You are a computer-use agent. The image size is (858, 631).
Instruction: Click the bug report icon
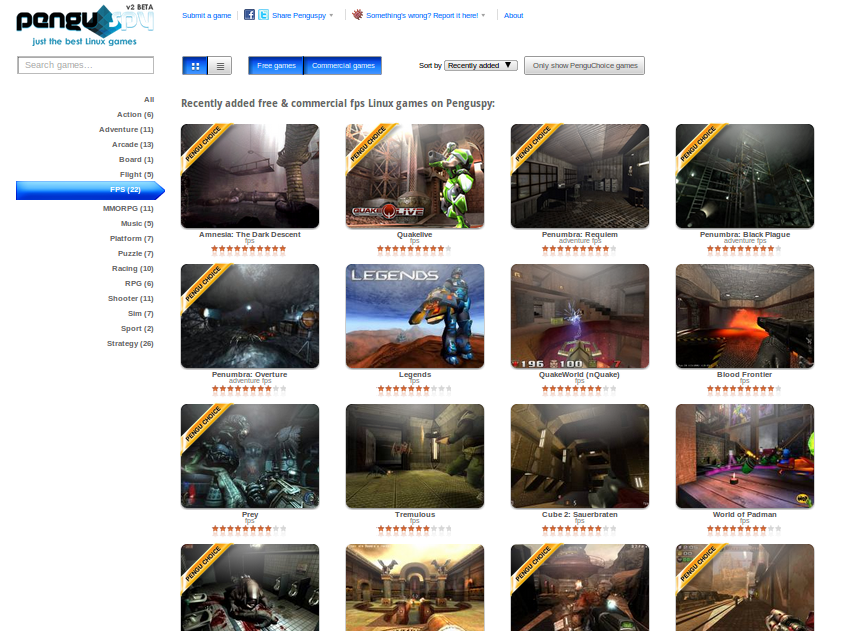click(357, 15)
